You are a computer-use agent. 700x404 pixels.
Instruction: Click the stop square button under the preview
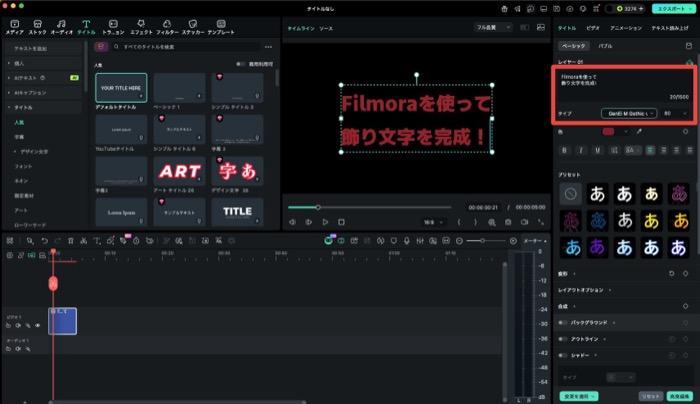[342, 222]
